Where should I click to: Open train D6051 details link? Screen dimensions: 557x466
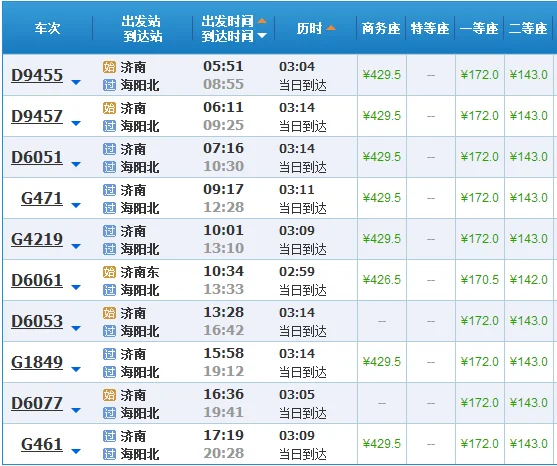[x=37, y=157]
